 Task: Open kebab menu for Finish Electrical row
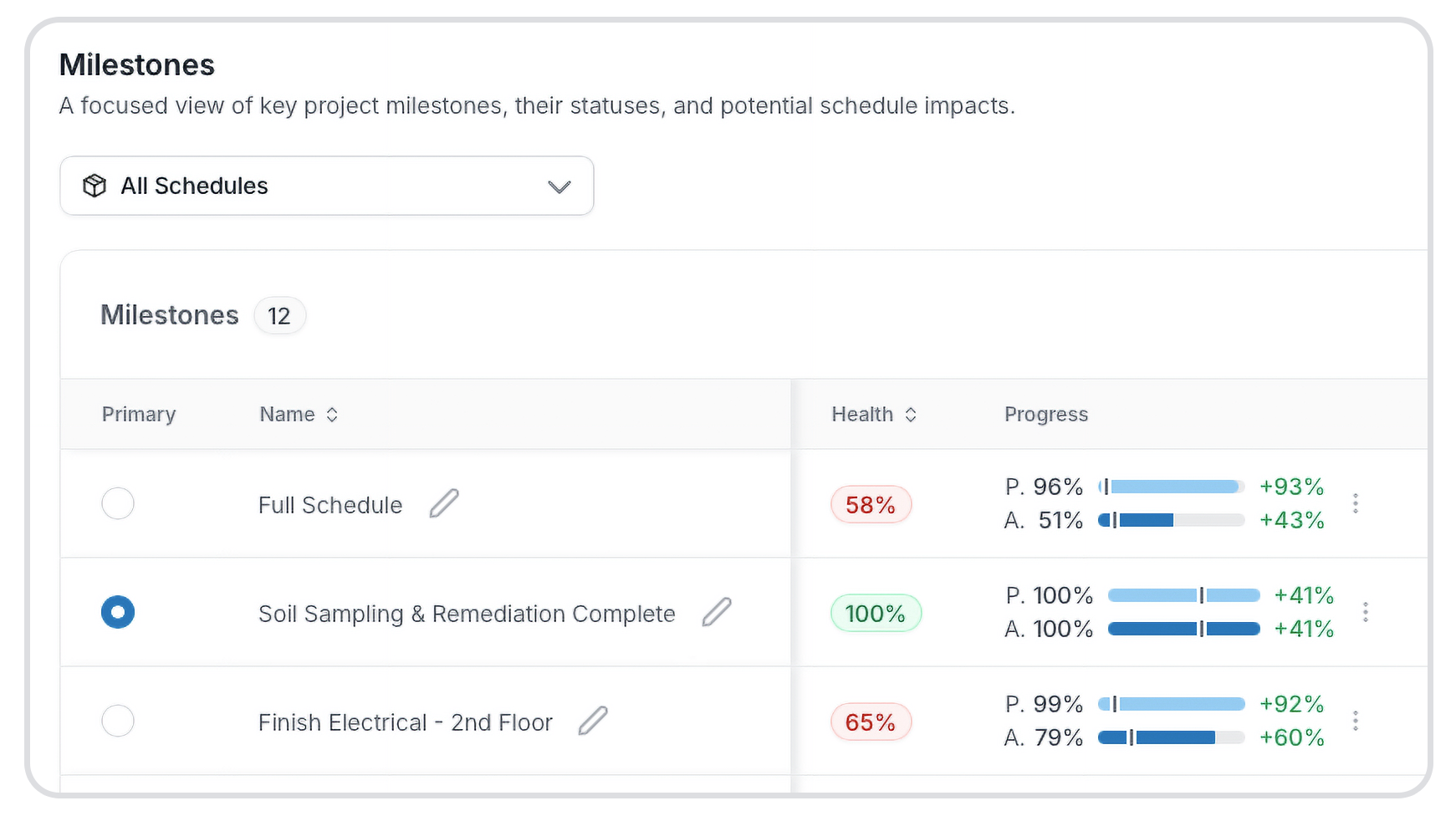click(x=1356, y=721)
